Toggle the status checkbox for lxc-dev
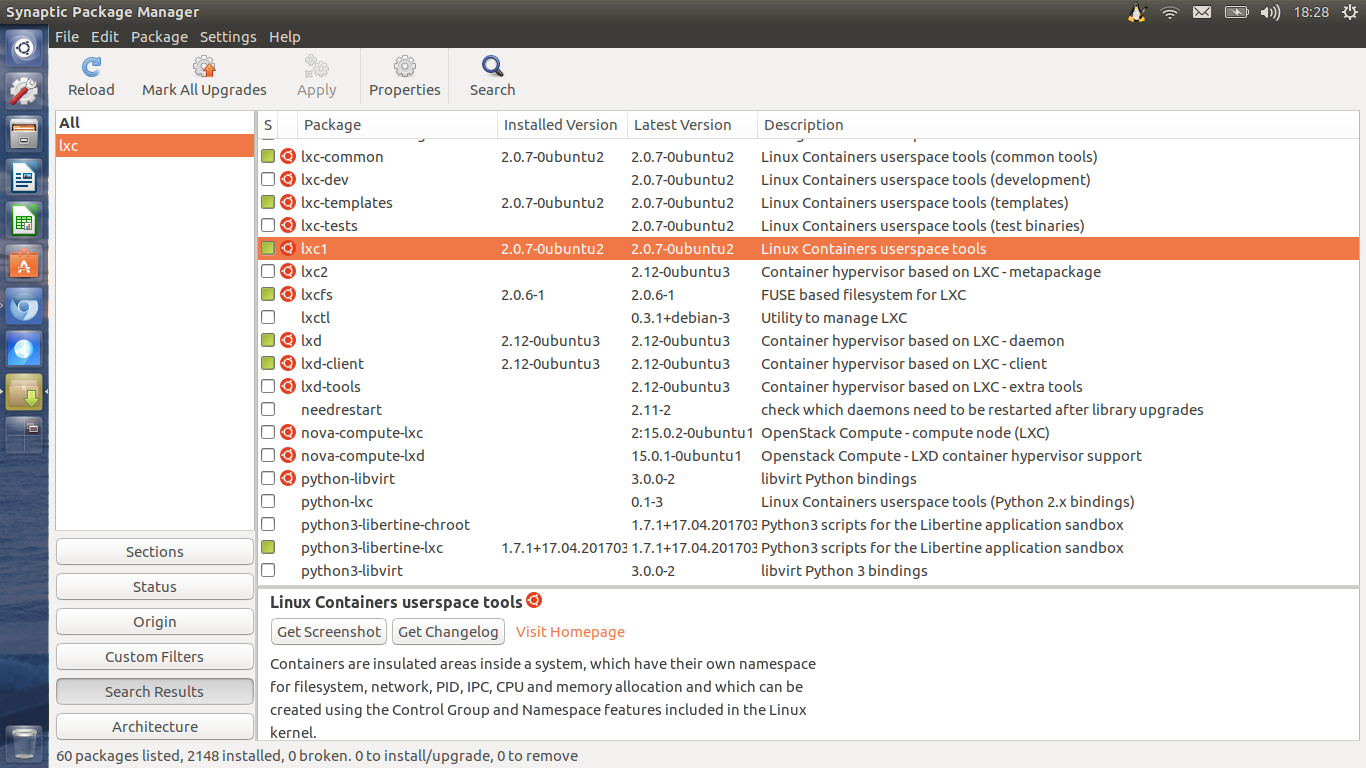Screen dimensions: 1366x768 coord(268,179)
